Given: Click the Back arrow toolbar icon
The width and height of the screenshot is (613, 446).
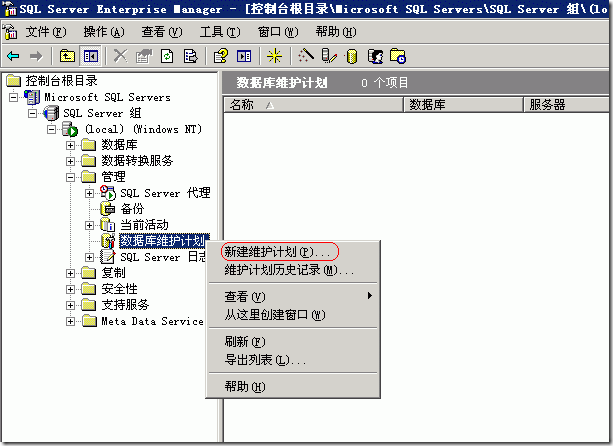Looking at the screenshot, I should click(x=13, y=56).
